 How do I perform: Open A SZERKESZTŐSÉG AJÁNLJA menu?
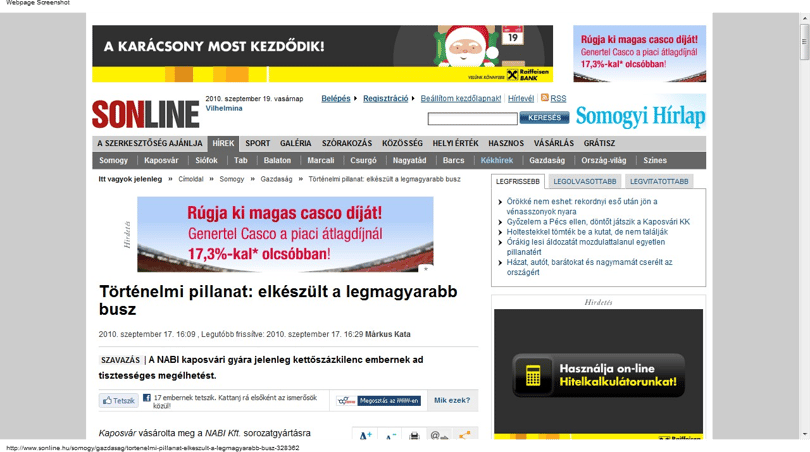point(150,144)
